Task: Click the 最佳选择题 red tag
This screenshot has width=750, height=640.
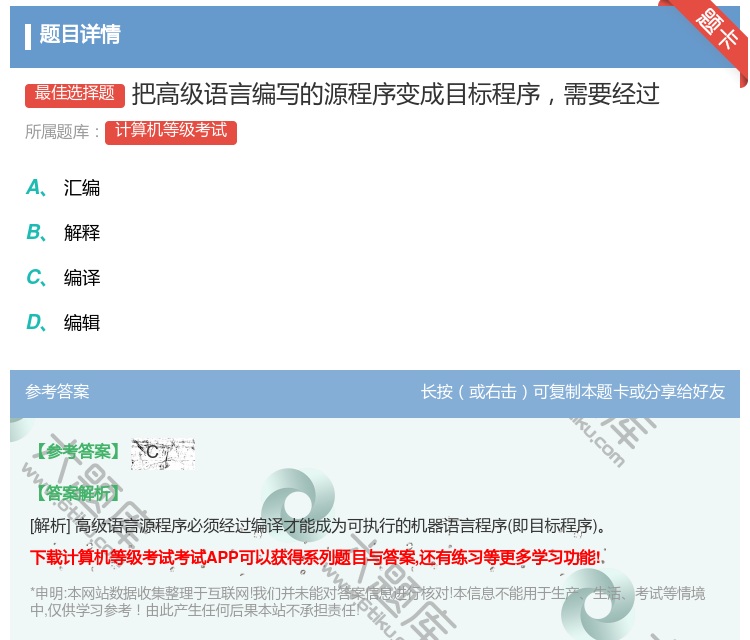Action: (75, 94)
